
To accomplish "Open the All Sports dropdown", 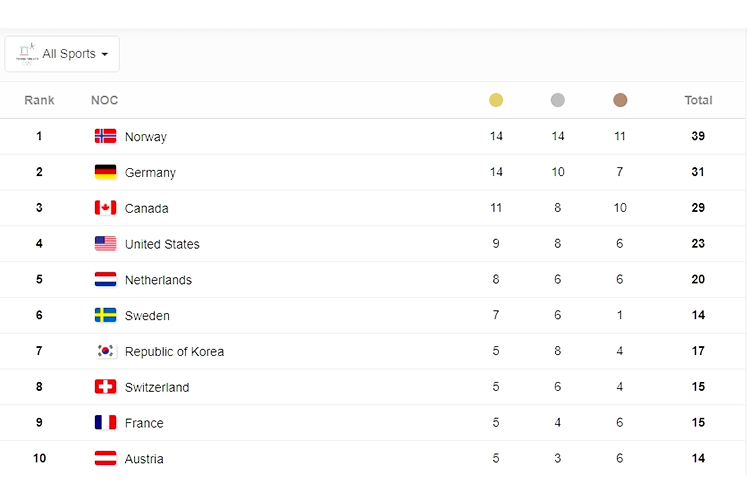I will click(x=62, y=54).
